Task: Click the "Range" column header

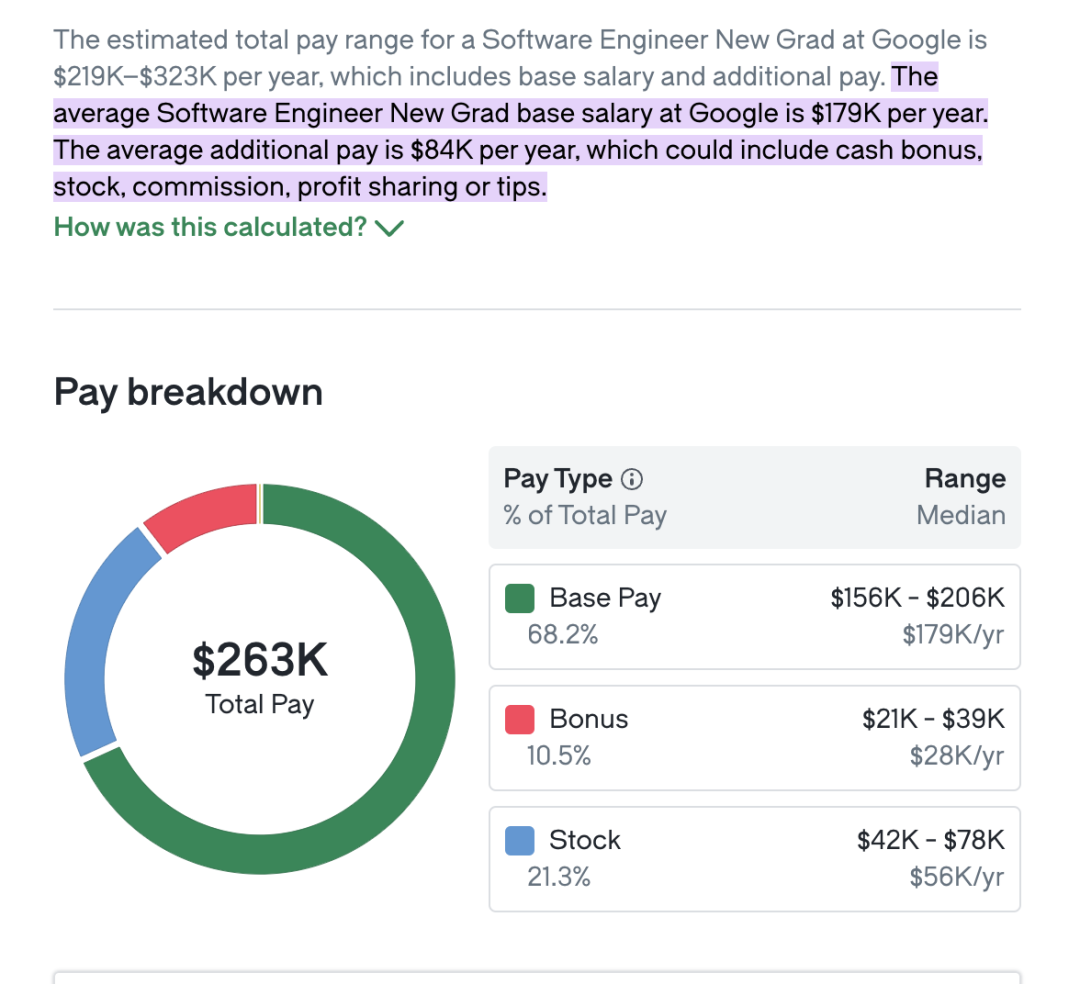Action: coord(965,479)
